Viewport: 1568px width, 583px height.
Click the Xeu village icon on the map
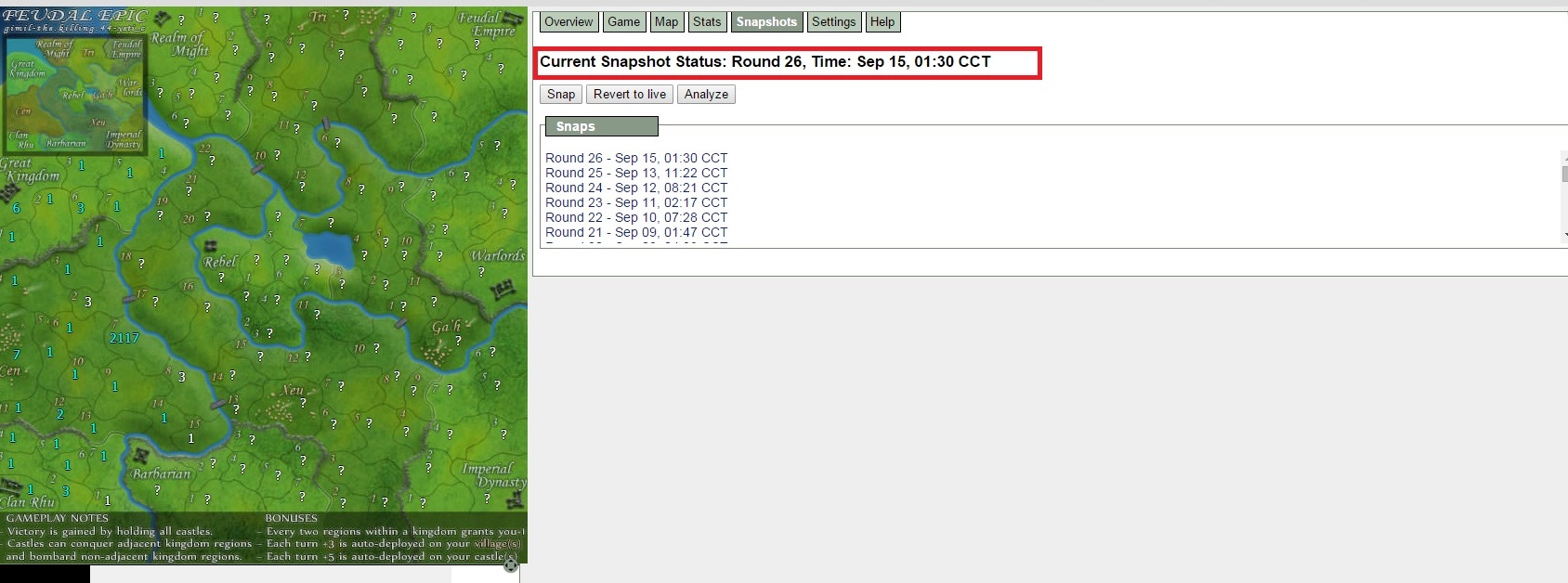coord(277,408)
